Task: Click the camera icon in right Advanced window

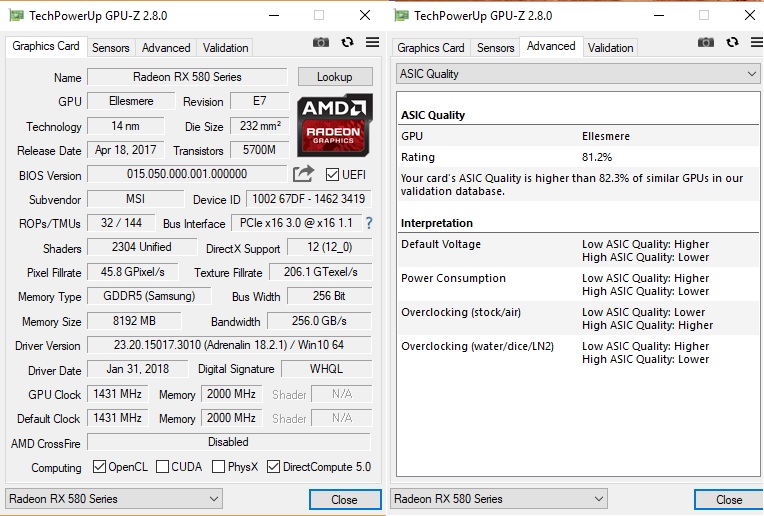Action: 706,43
